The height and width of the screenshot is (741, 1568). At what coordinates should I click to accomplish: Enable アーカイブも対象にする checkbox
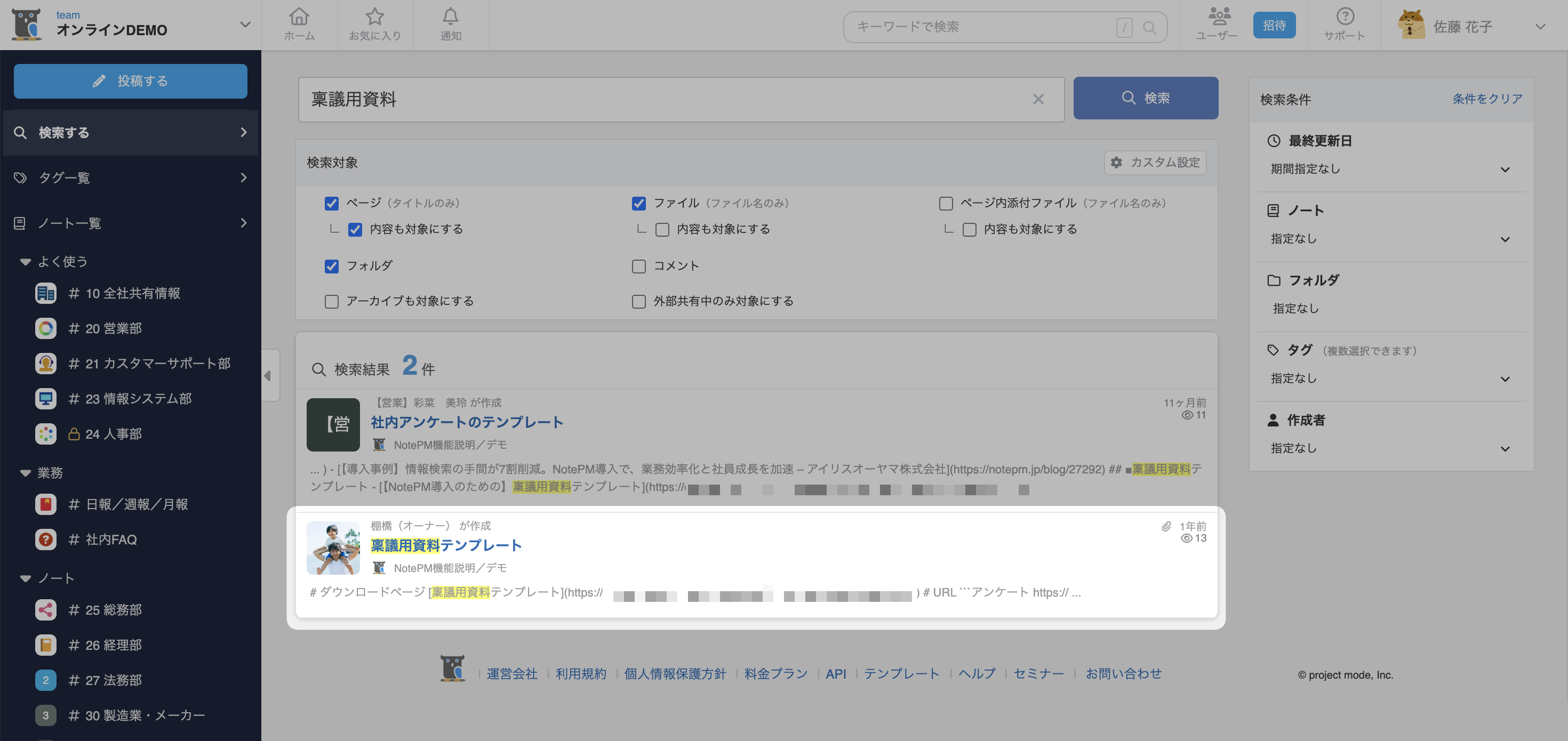[331, 302]
